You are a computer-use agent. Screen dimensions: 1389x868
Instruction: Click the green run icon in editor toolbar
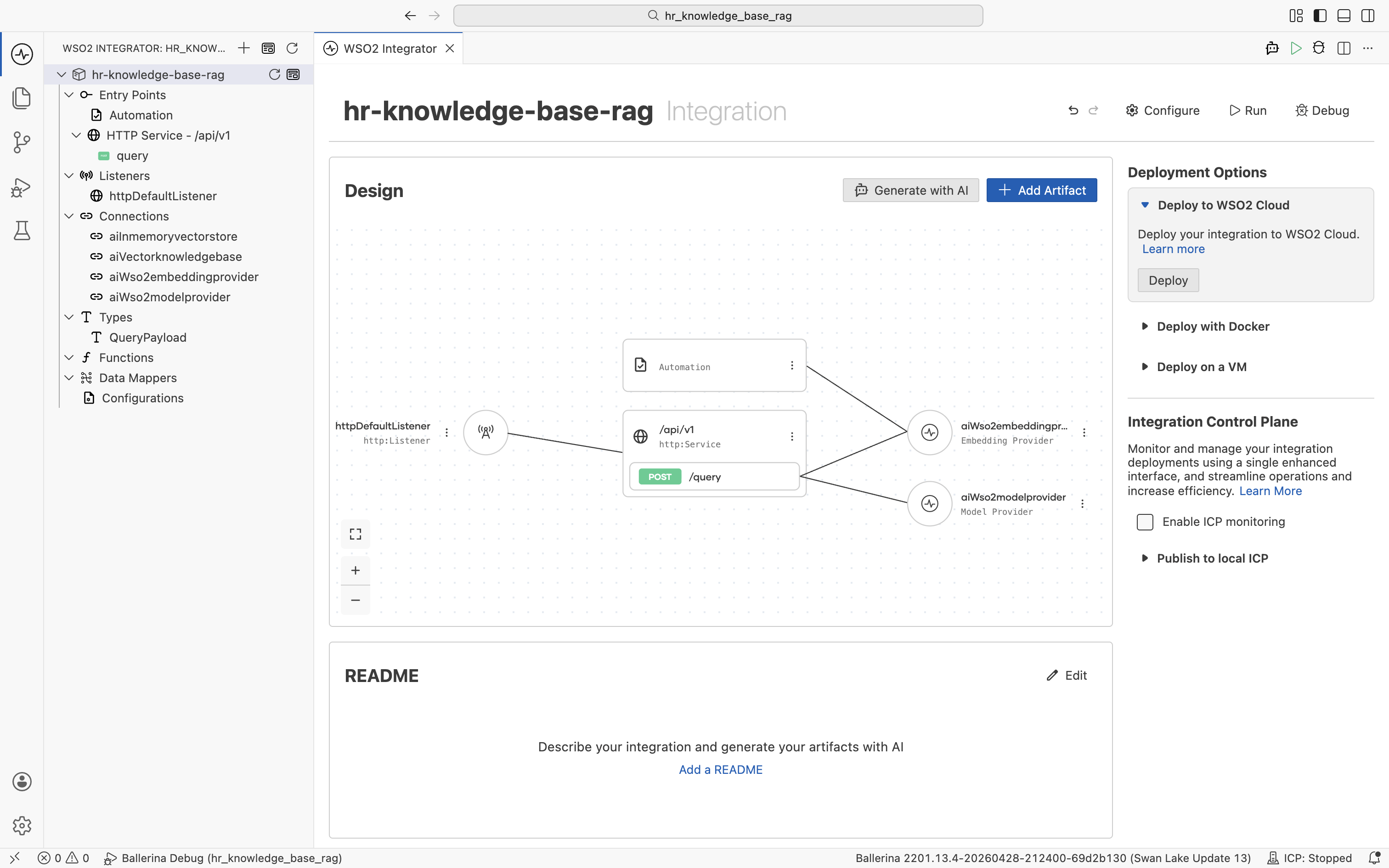tap(1295, 48)
